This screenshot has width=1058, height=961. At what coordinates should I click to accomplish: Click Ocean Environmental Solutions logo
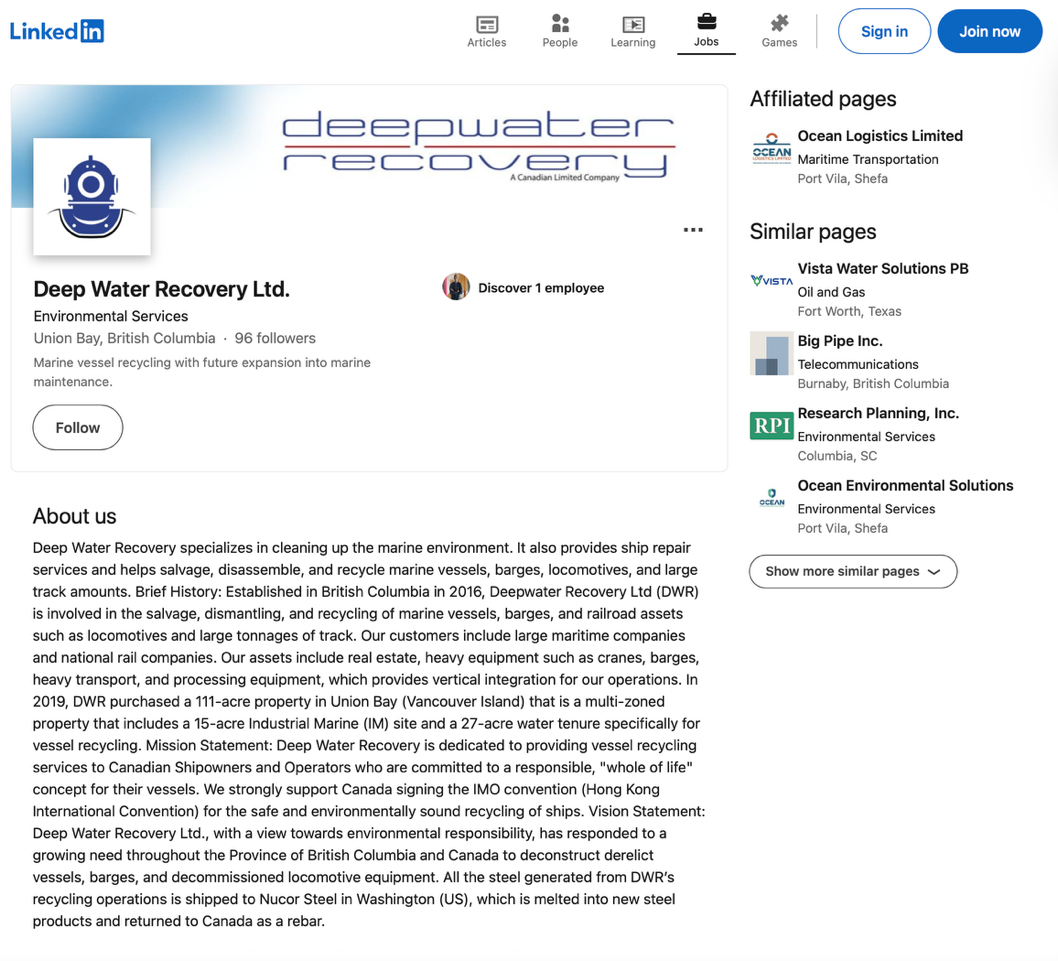[772, 498]
